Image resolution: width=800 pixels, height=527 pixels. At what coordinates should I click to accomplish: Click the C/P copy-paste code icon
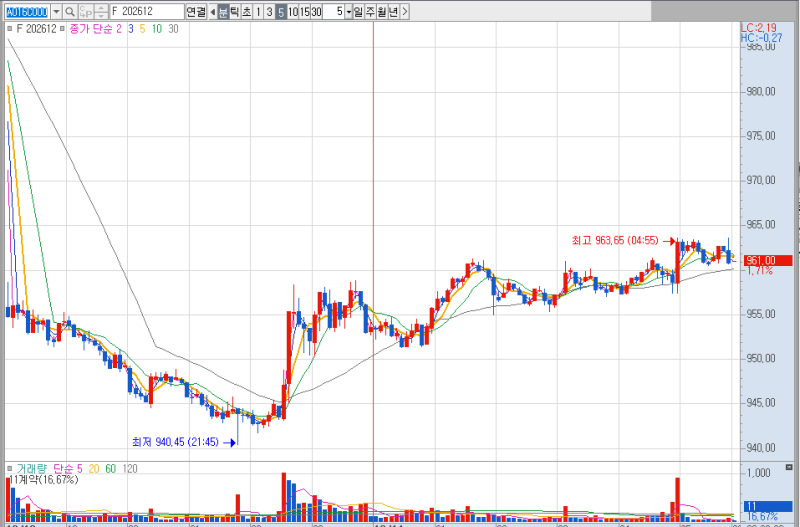tap(86, 11)
